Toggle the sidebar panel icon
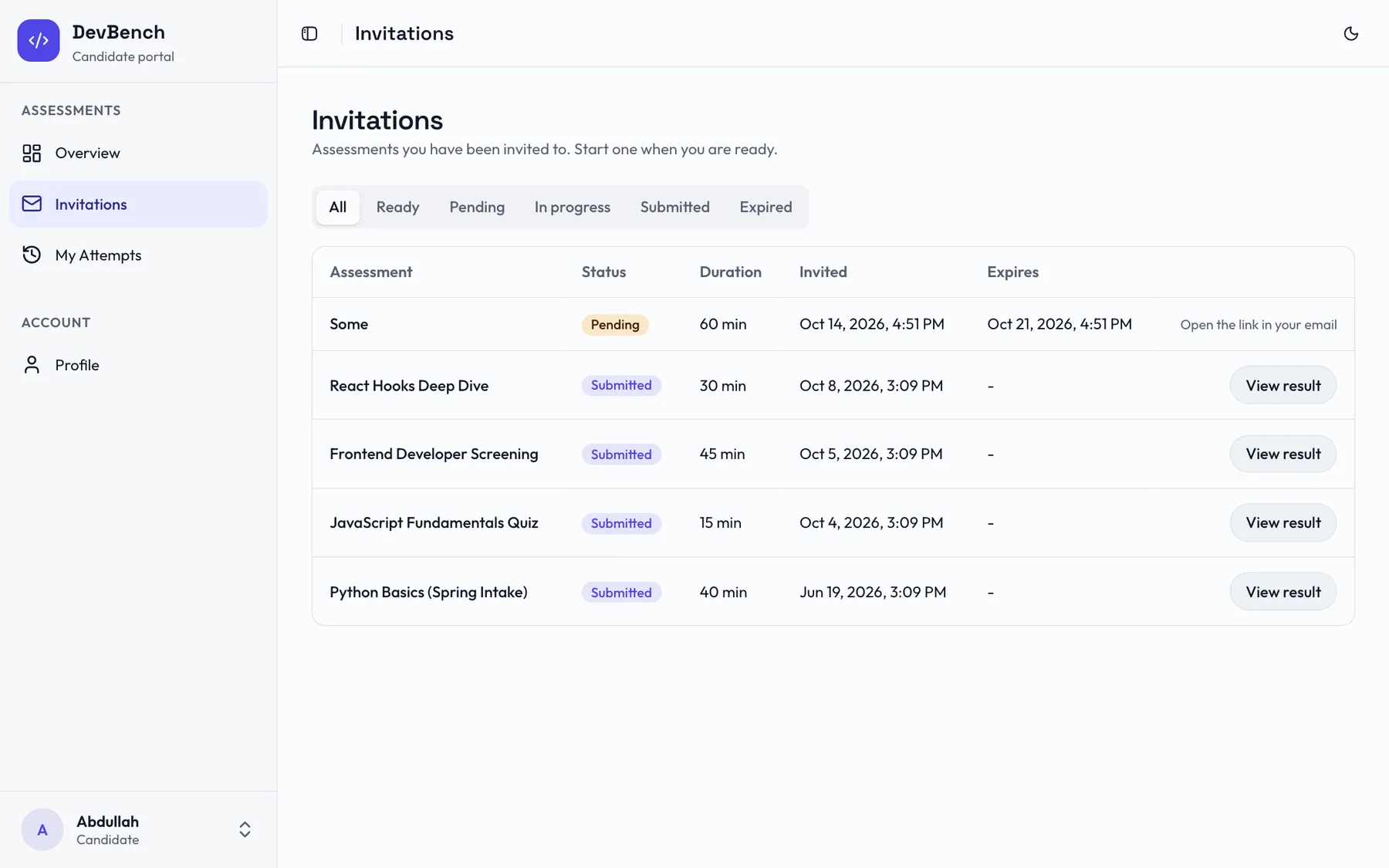 click(x=309, y=33)
